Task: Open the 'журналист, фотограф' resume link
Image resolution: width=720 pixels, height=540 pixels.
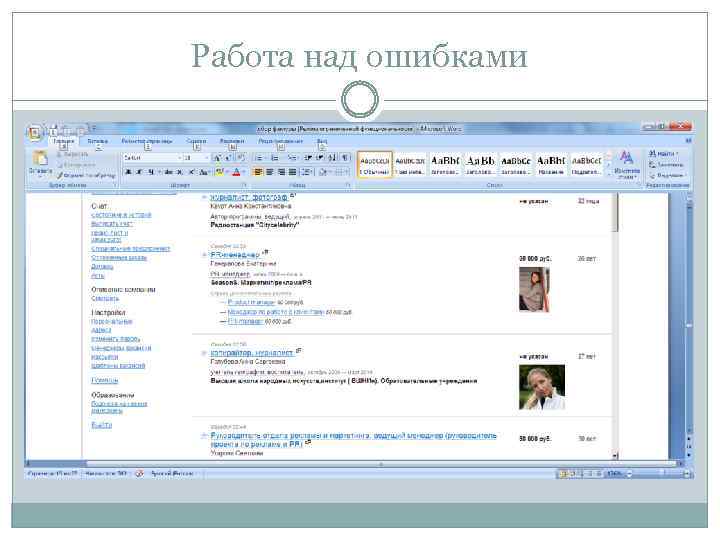Action: [x=249, y=197]
